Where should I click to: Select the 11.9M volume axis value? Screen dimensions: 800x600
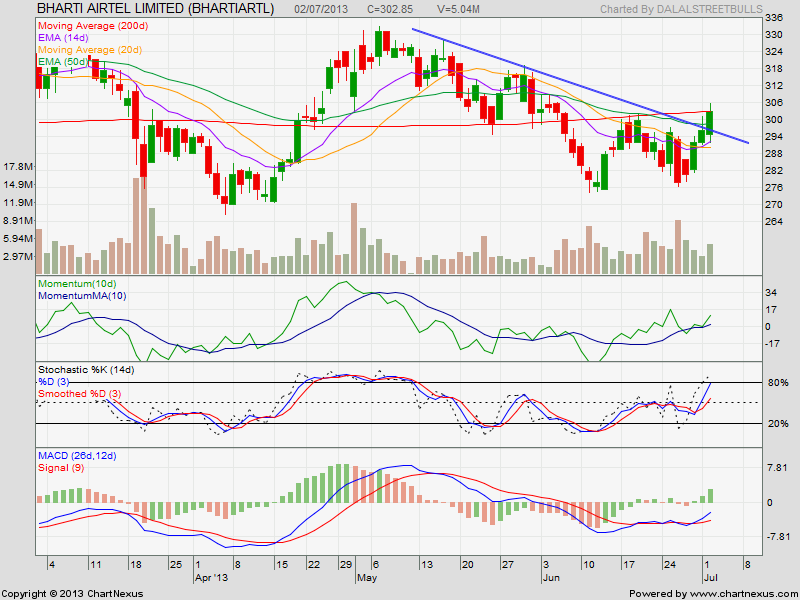(18, 203)
